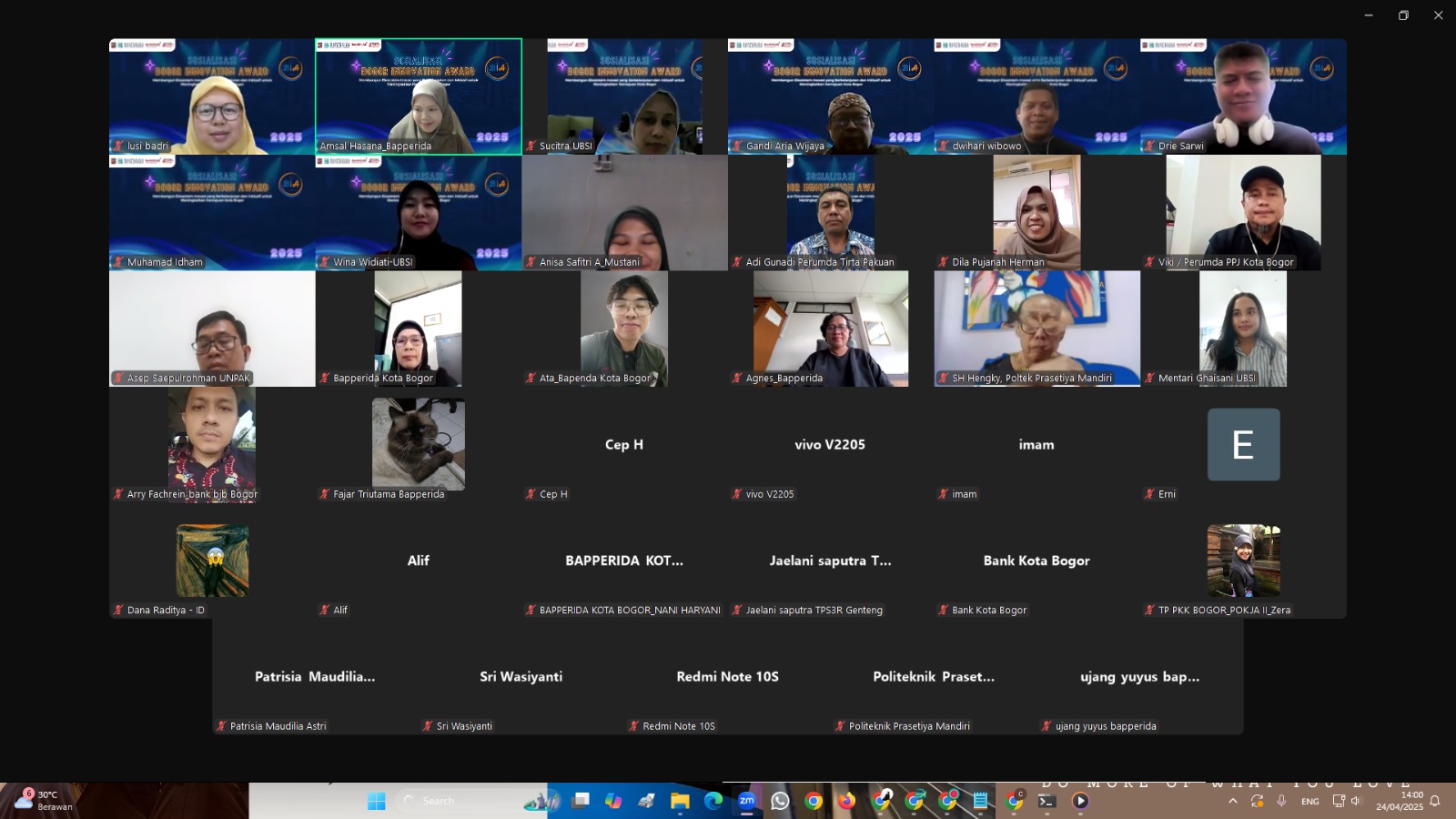The image size is (1456, 819).
Task: Select Viki / Perumda PPJ Kota Bogor tile
Action: click(1243, 212)
